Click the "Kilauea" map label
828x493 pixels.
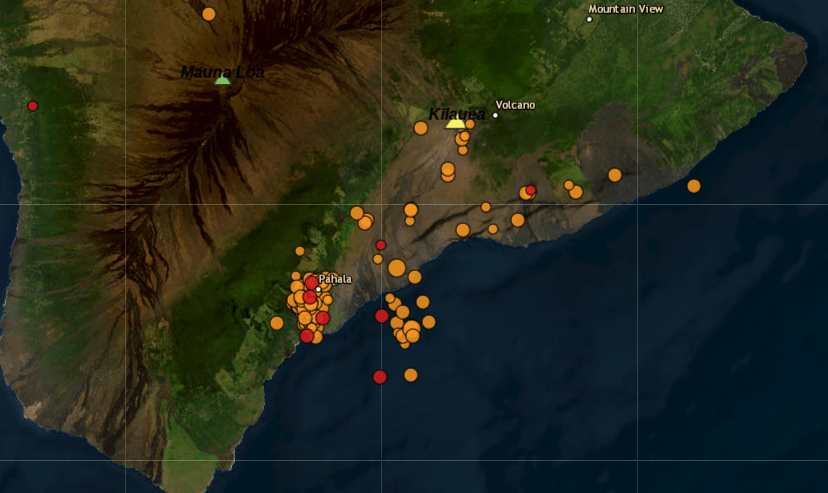[x=457, y=113]
